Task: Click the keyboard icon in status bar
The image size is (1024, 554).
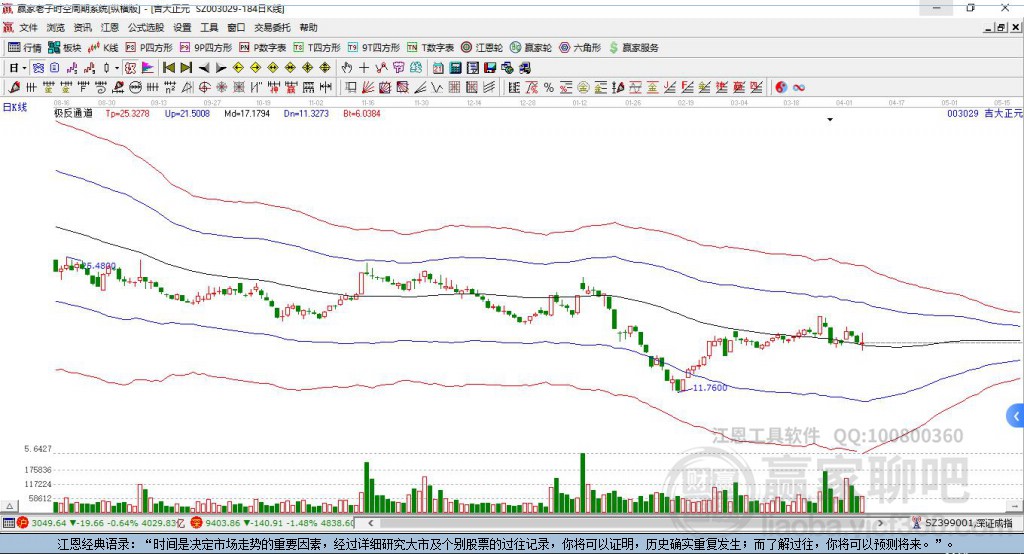Action: point(8,523)
